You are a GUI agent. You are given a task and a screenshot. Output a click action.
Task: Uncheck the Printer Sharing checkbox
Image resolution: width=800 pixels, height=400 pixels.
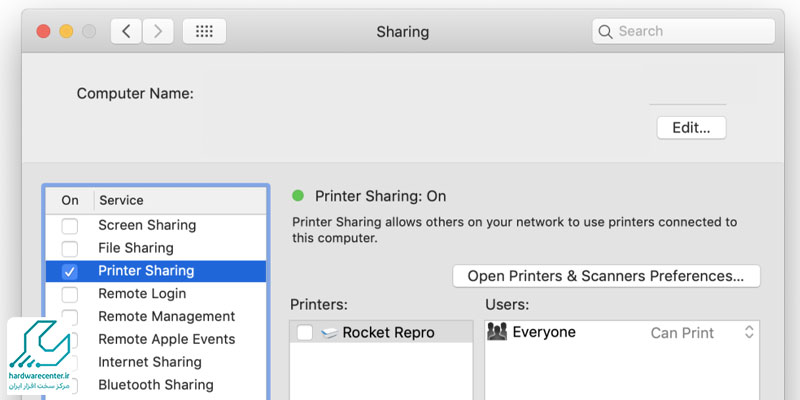[70, 271]
